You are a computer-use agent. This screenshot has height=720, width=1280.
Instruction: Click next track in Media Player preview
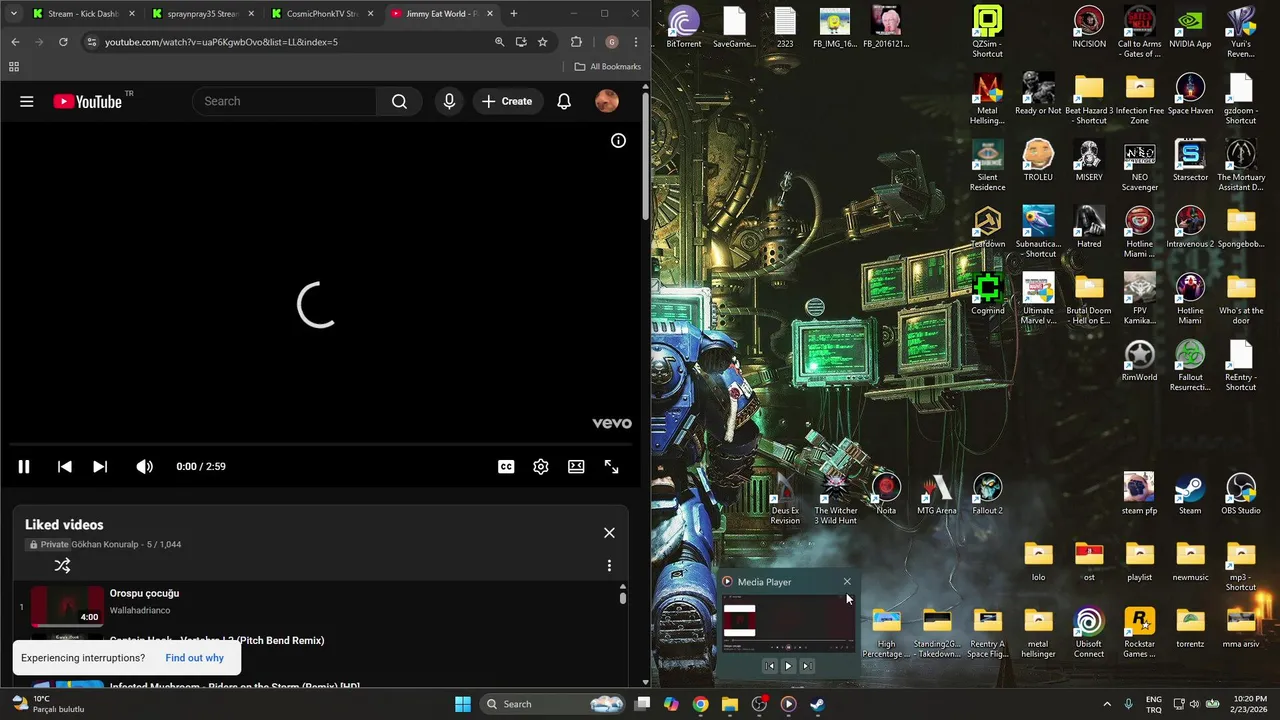click(807, 665)
